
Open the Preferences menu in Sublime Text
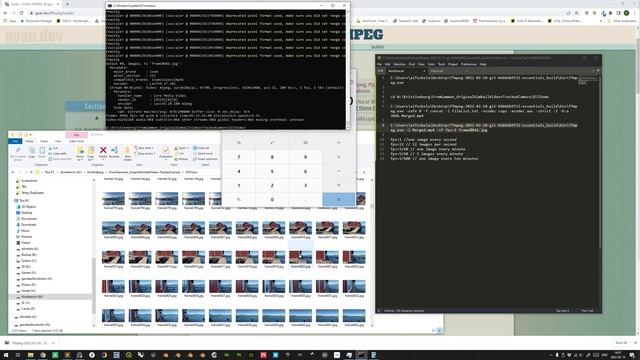[469, 64]
